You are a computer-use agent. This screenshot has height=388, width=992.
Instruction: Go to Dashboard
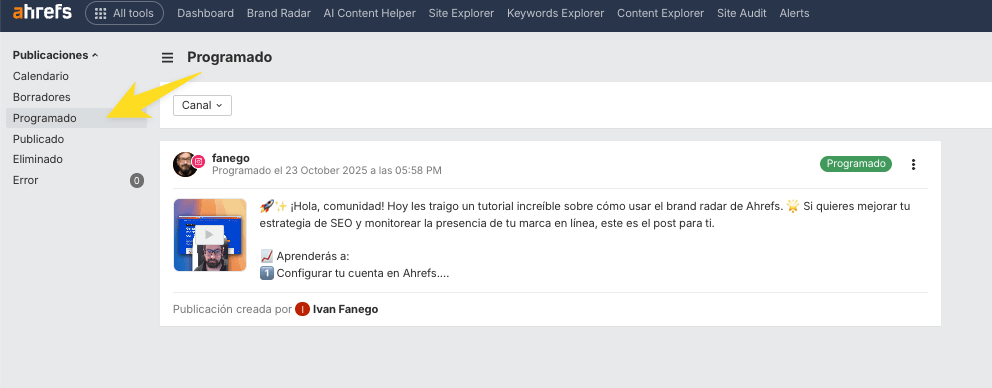coord(206,13)
